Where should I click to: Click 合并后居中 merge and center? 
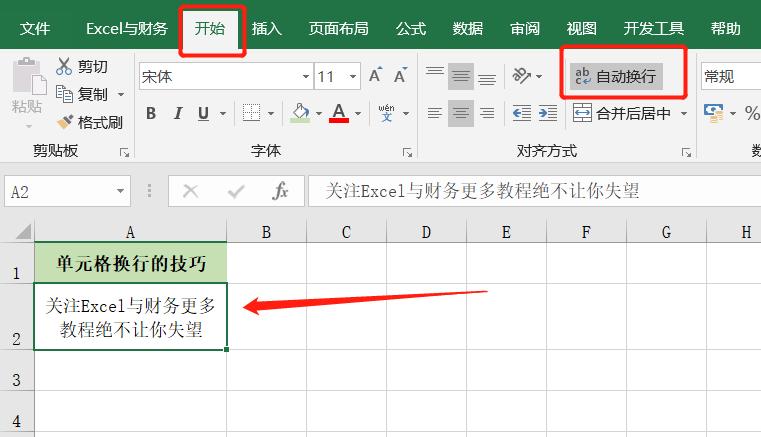point(623,114)
